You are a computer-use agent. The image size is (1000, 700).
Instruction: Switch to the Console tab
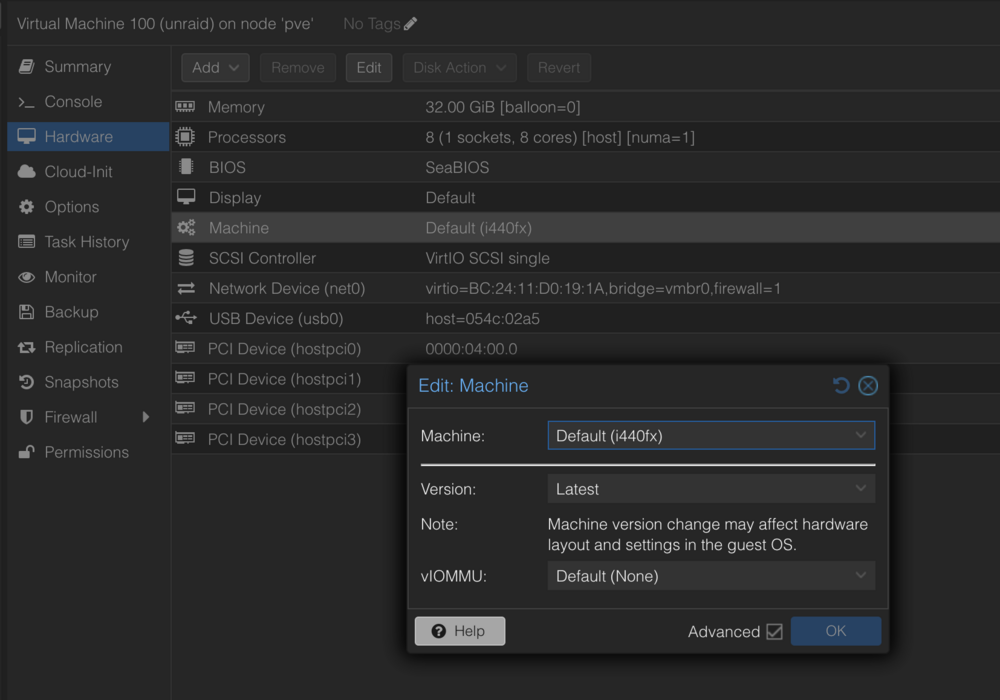(73, 101)
